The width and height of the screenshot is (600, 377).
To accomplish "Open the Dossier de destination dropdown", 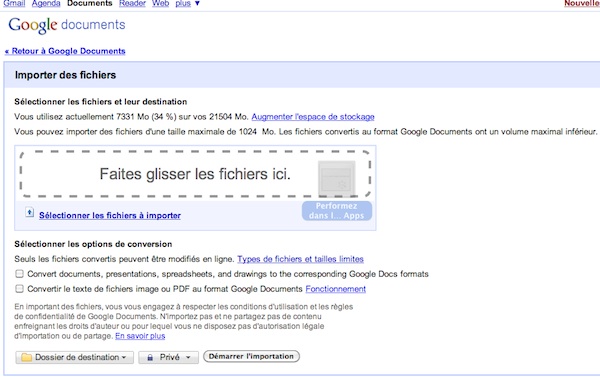I will pos(75,357).
